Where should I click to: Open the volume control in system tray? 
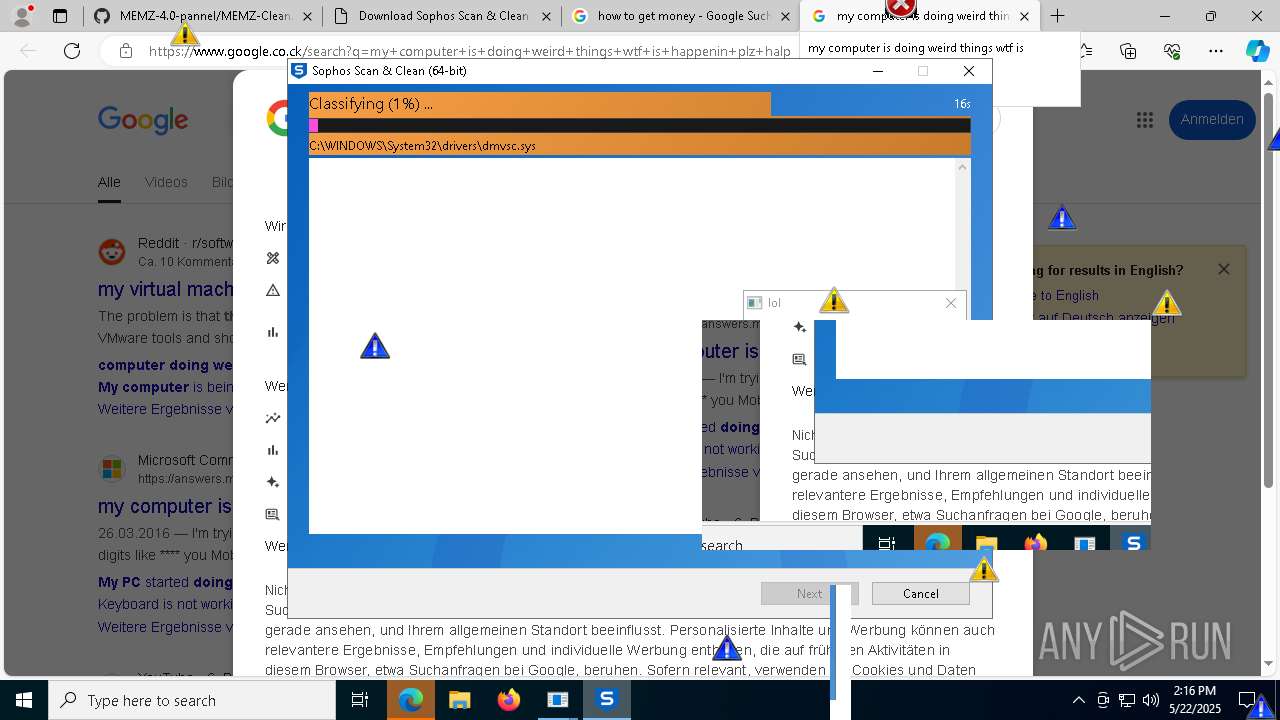click(1151, 700)
